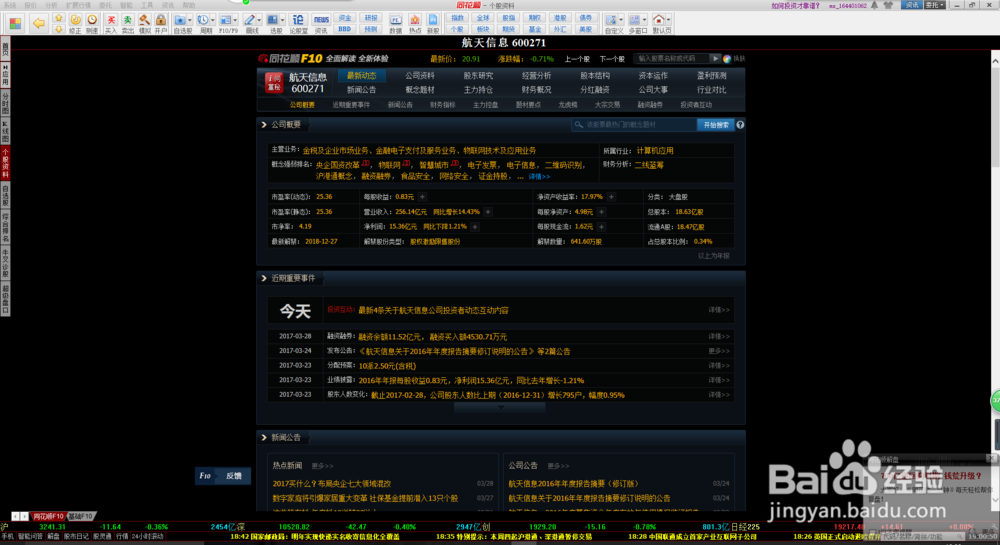The height and width of the screenshot is (545, 1000).
Task: Switch to the 财务概况 tab
Action: (536, 90)
